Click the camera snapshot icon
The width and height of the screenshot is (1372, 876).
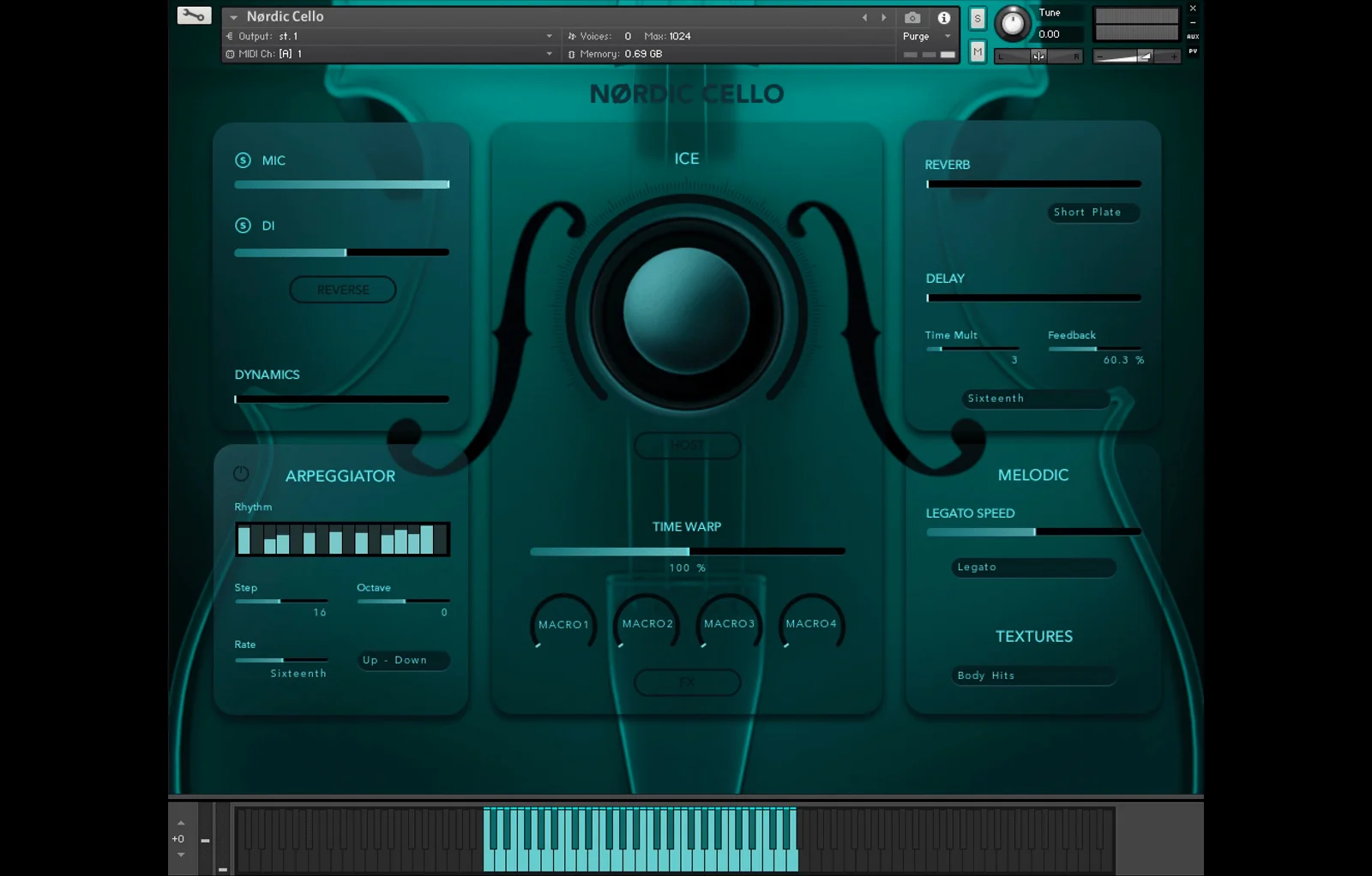tap(912, 17)
